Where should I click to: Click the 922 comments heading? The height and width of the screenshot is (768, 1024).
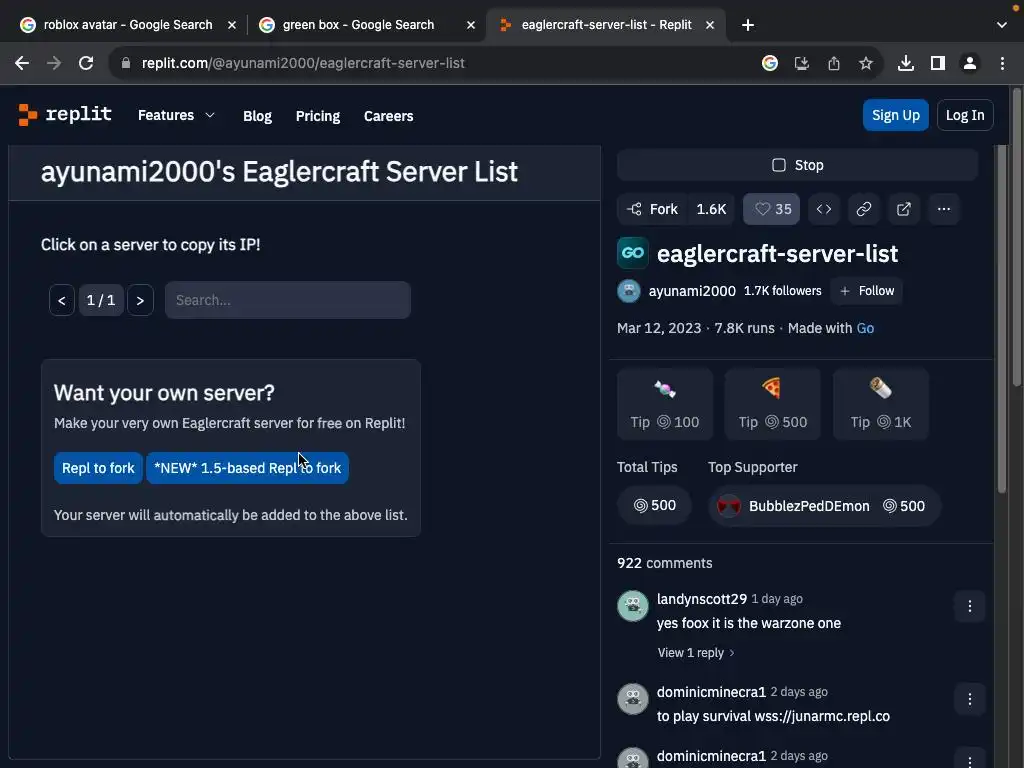664,563
